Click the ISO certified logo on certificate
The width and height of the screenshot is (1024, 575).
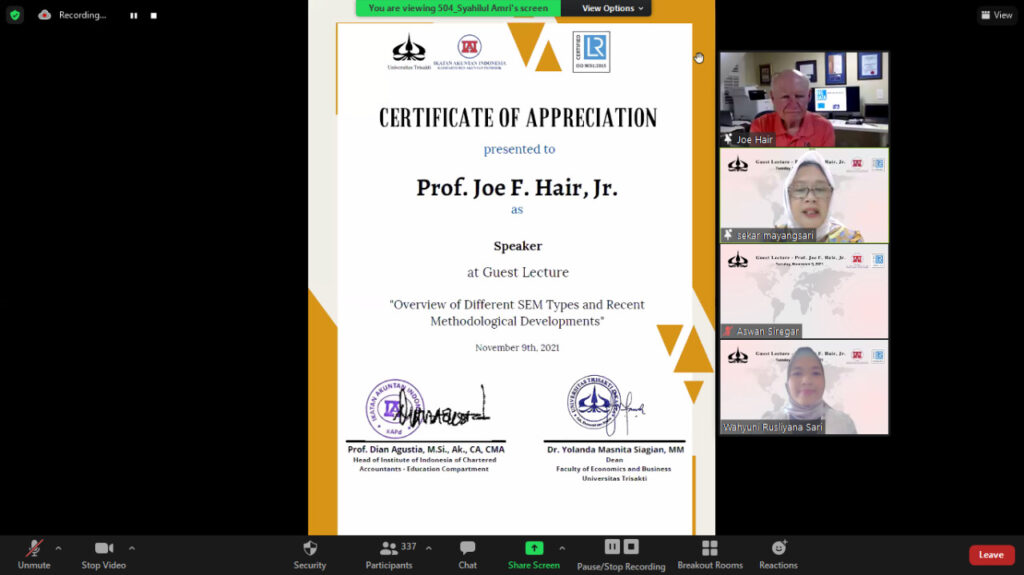(x=591, y=52)
